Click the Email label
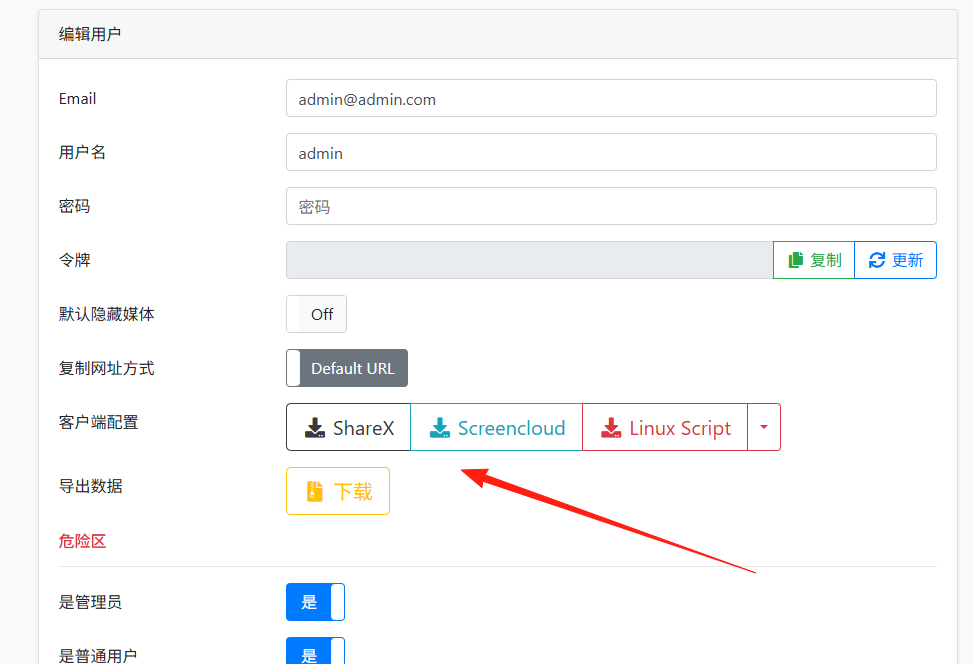The width and height of the screenshot is (973, 664). (x=78, y=99)
